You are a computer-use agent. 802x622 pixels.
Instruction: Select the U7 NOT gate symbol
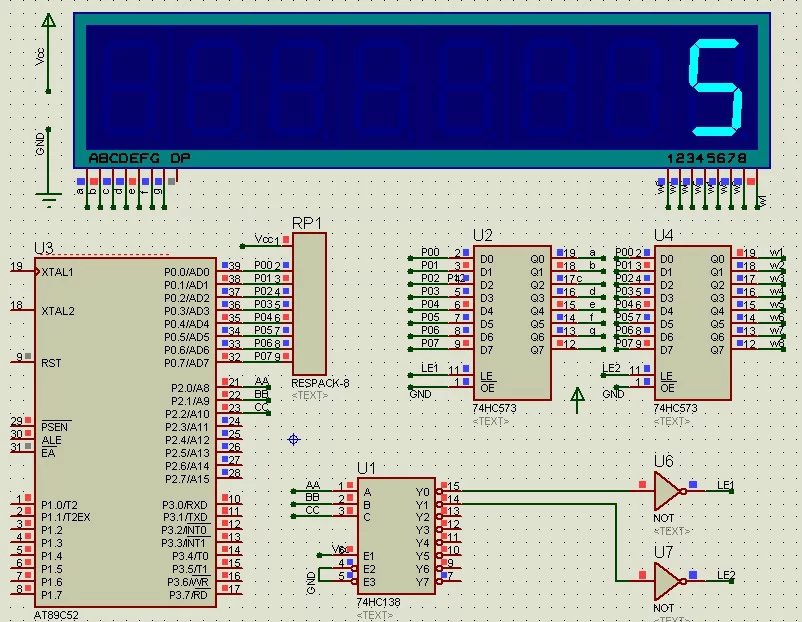point(669,582)
